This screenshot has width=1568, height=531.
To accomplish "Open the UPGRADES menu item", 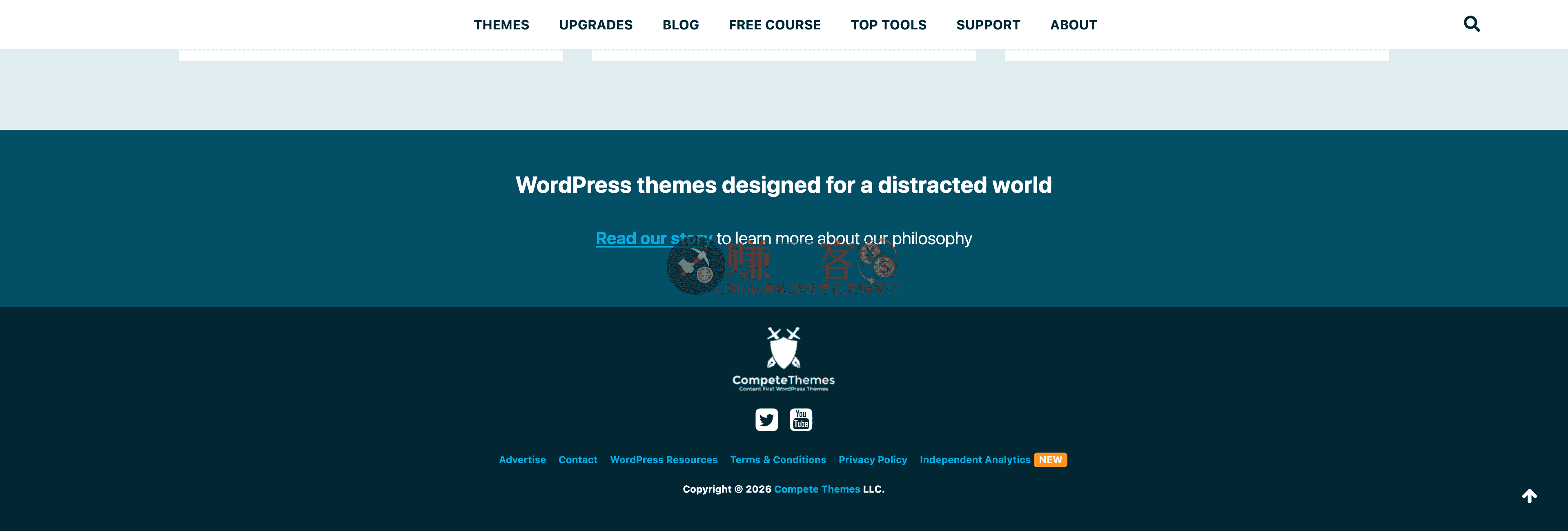I will click(596, 25).
